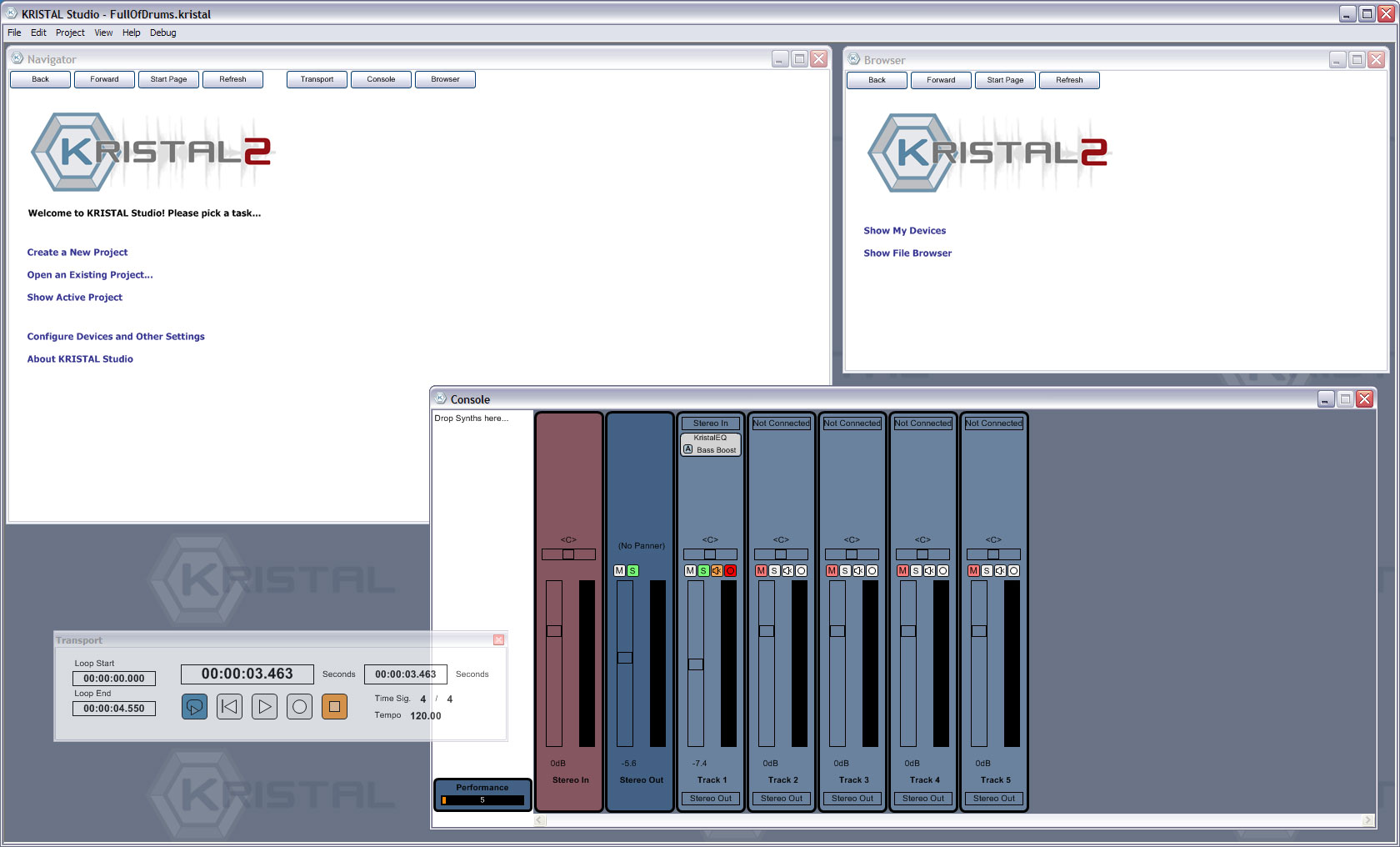
Task: Click Console button in Navigator toolbar
Action: click(381, 79)
